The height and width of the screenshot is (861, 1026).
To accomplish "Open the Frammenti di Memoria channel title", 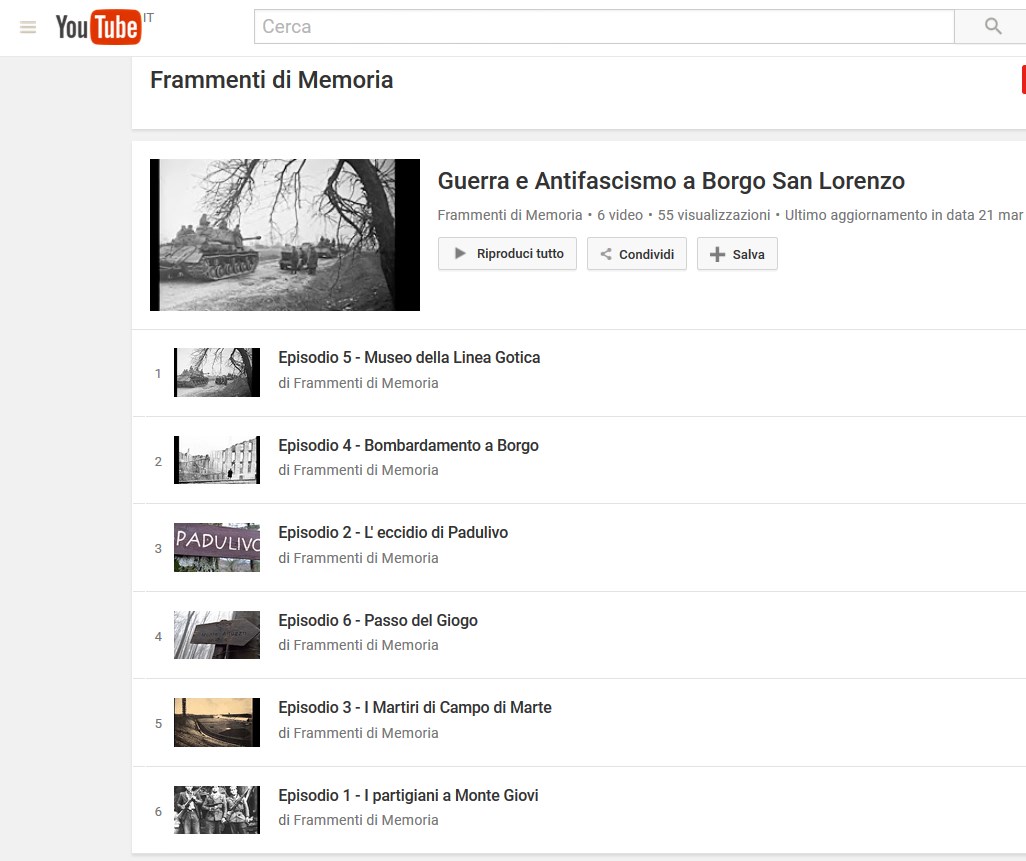I will point(272,80).
